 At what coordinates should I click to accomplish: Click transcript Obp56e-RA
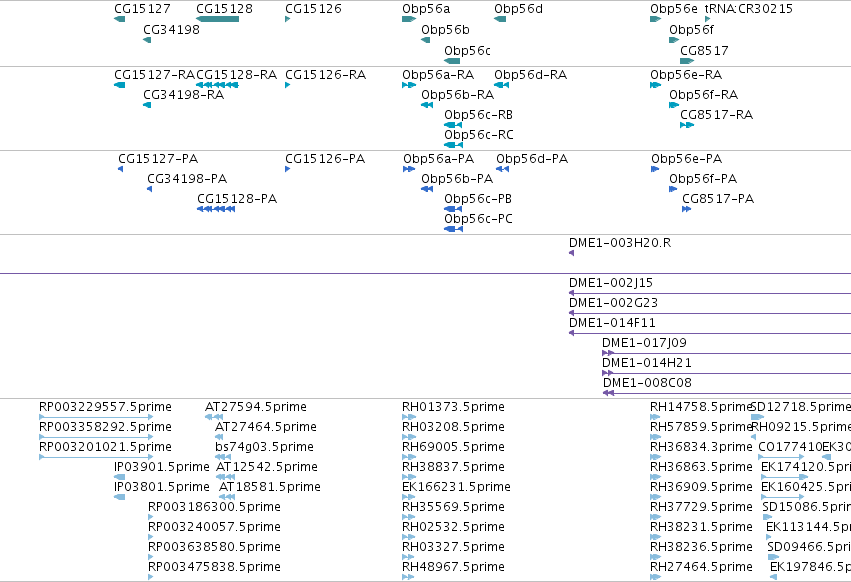(x=686, y=74)
